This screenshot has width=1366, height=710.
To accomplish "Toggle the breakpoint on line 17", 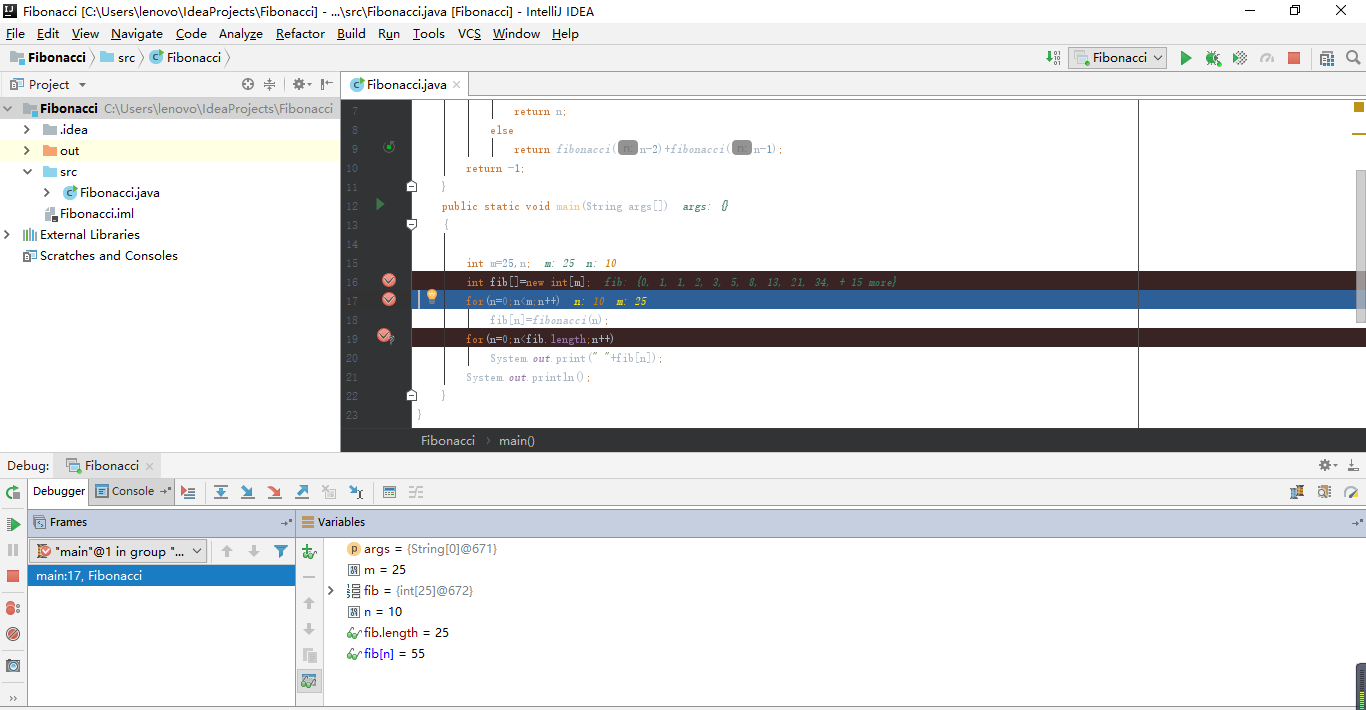I will tap(389, 299).
